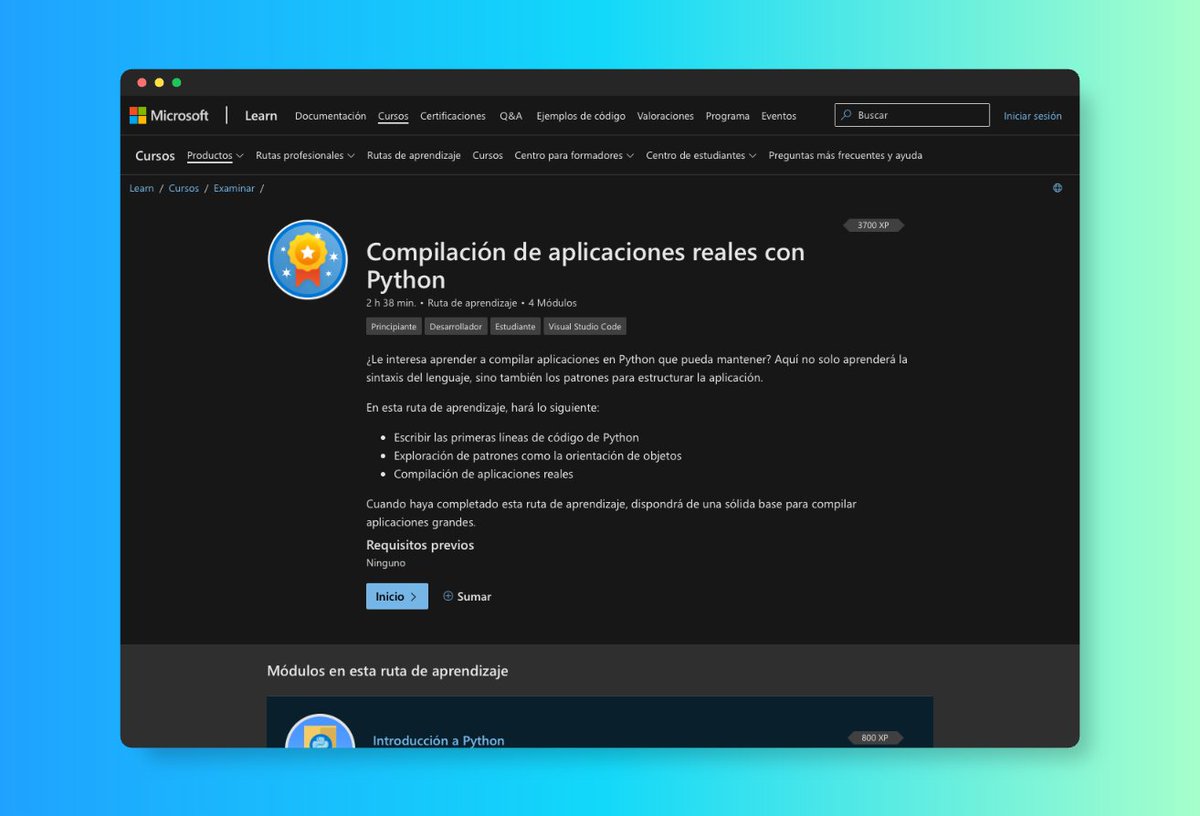This screenshot has width=1200, height=816.
Task: Click the Sumar button
Action: (x=467, y=596)
